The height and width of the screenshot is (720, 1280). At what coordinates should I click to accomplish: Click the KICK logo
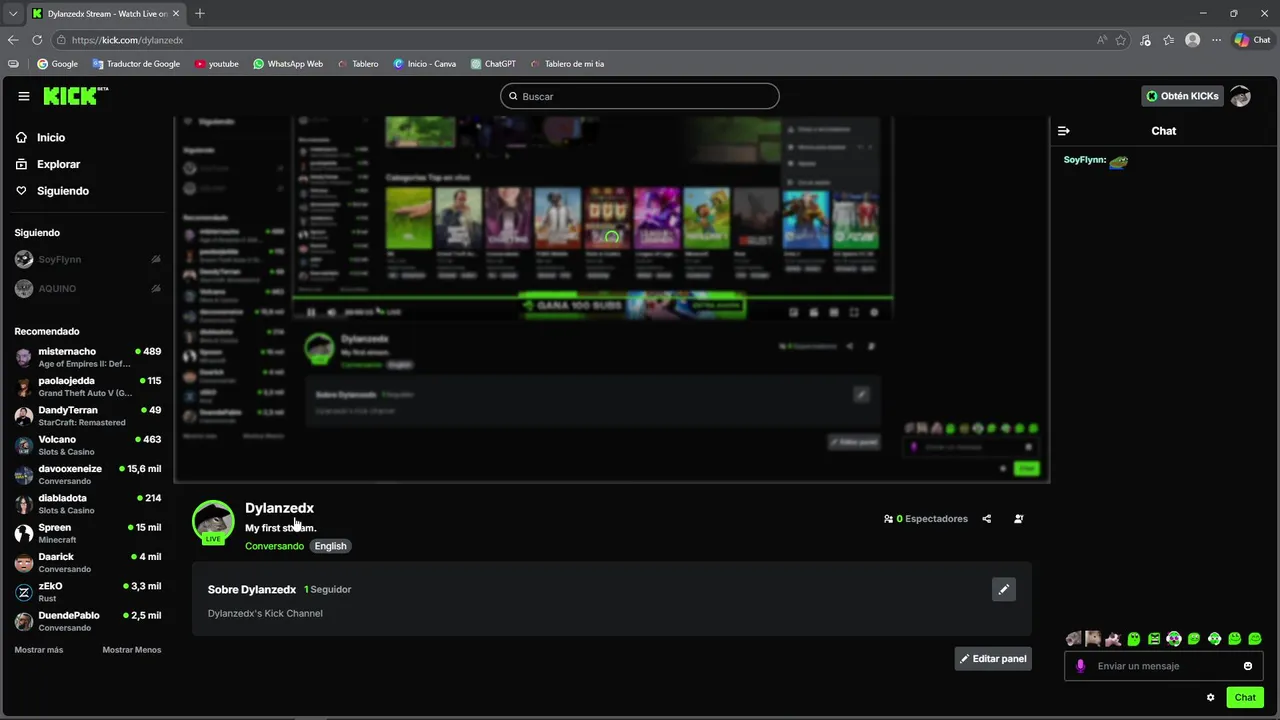click(75, 96)
